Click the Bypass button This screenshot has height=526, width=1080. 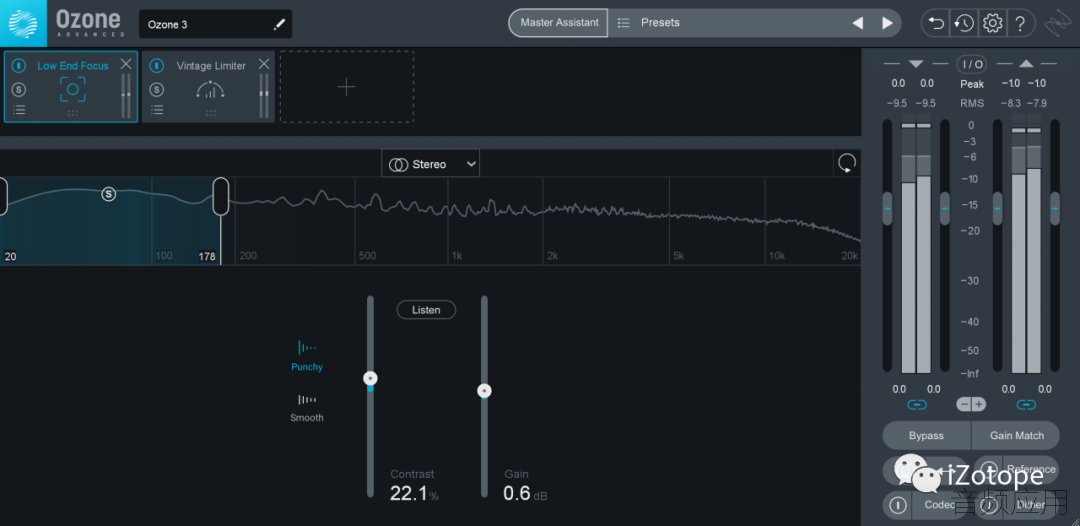click(x=926, y=436)
